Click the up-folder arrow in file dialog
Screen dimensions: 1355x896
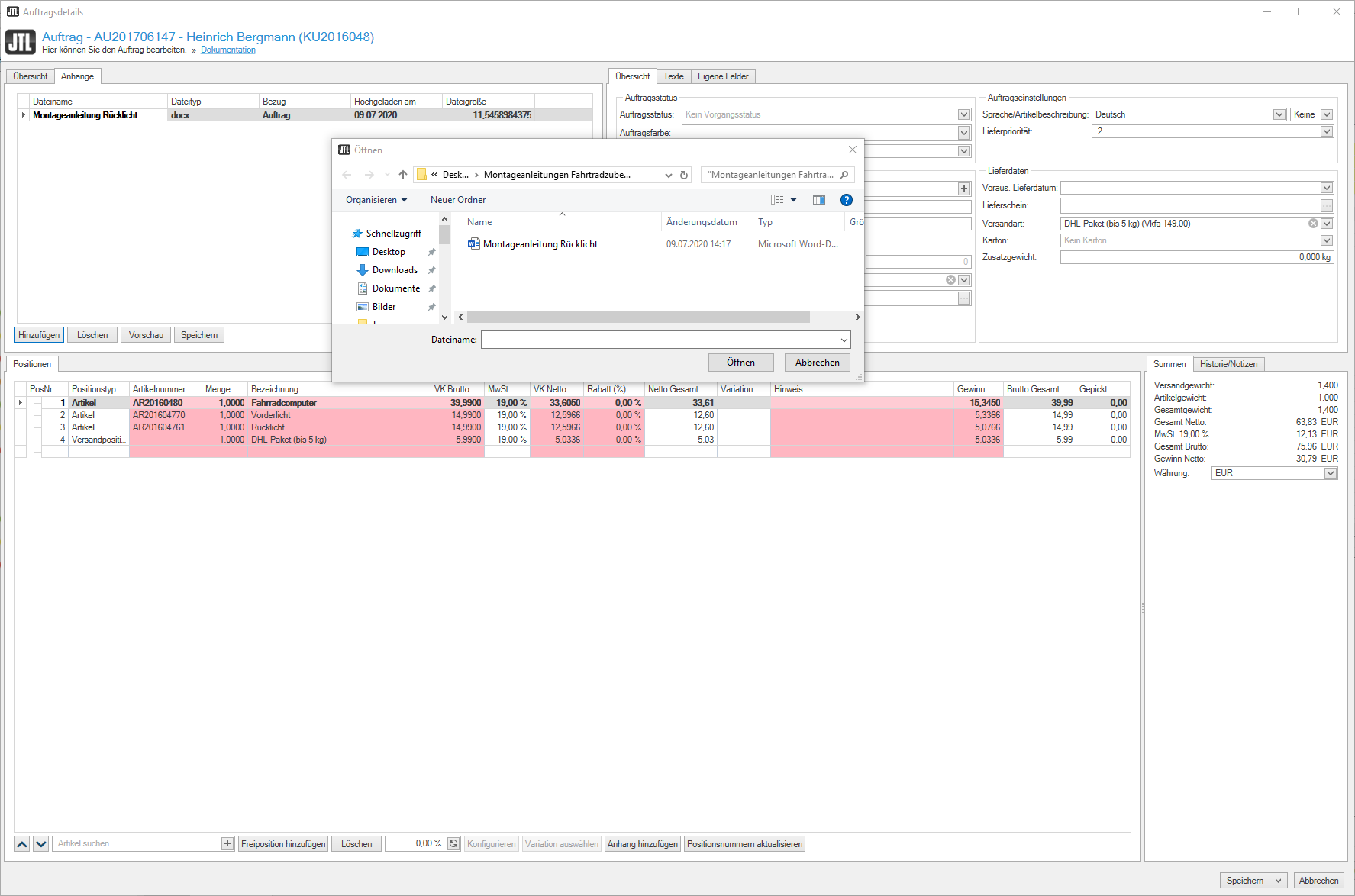(x=403, y=175)
